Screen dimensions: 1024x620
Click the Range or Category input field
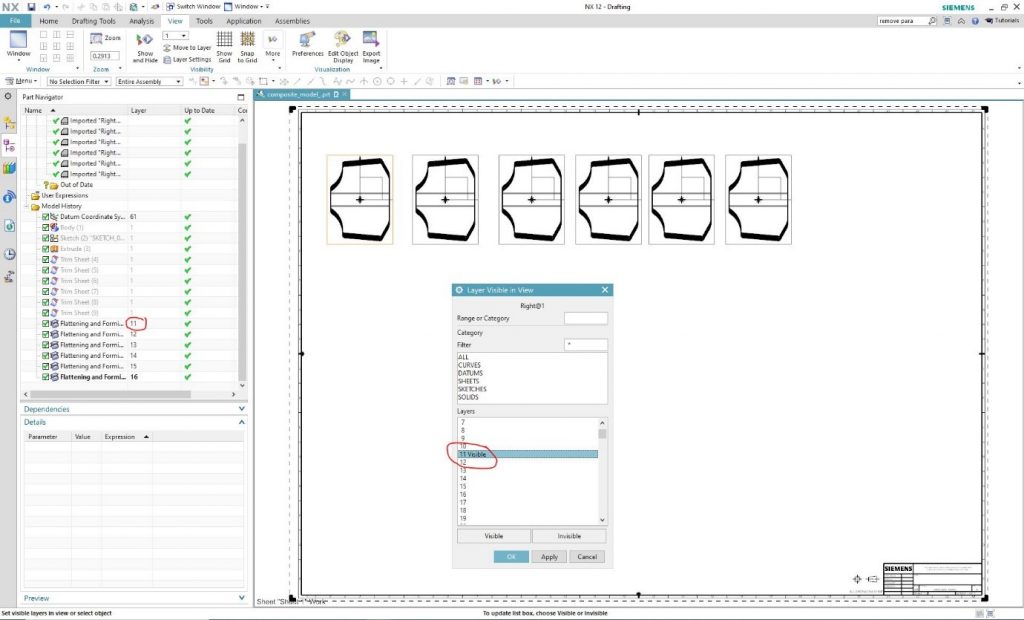(585, 318)
